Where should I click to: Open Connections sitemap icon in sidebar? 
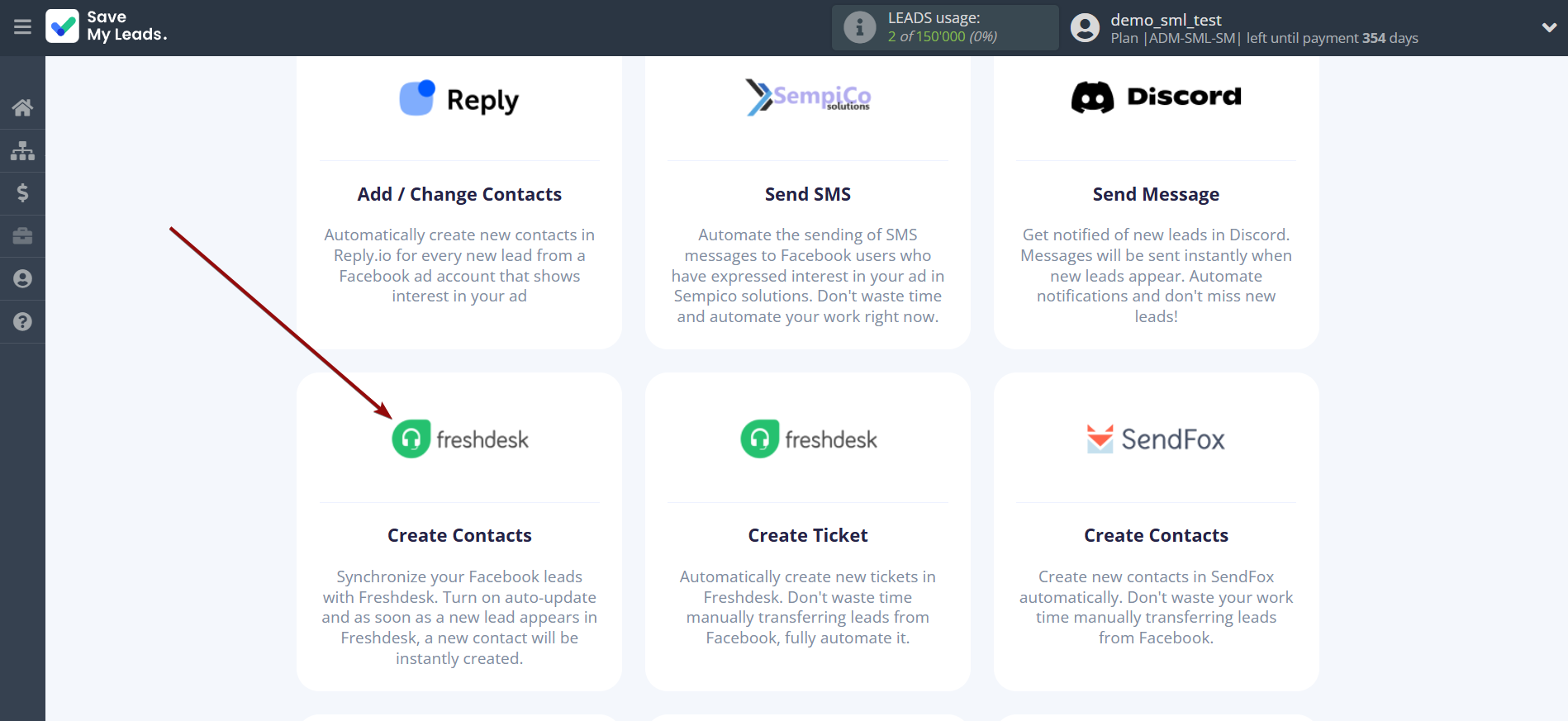(x=22, y=150)
